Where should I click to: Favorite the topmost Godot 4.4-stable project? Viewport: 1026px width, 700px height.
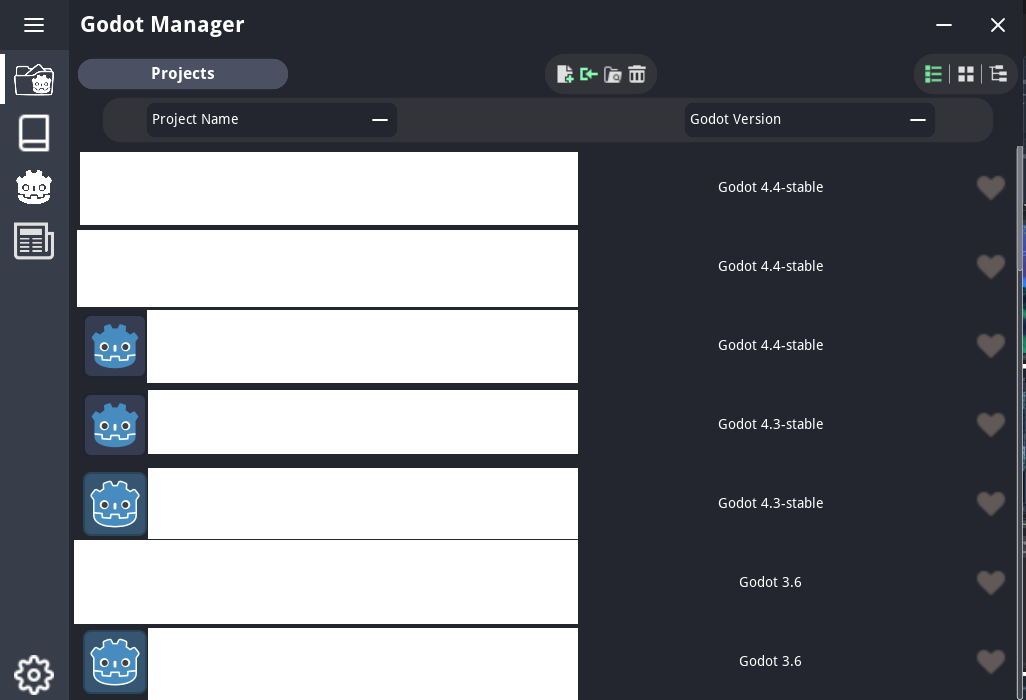pyautogui.click(x=991, y=188)
